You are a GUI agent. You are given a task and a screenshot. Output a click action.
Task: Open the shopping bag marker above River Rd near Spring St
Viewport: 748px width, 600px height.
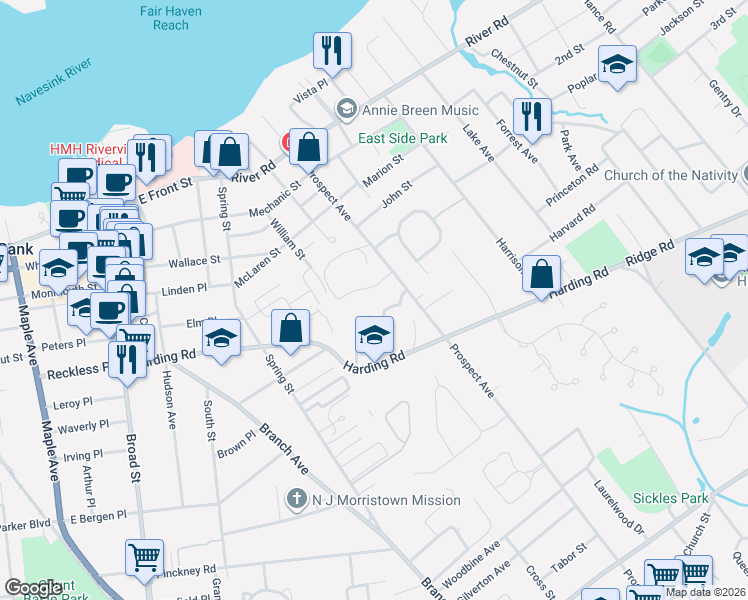coord(229,152)
